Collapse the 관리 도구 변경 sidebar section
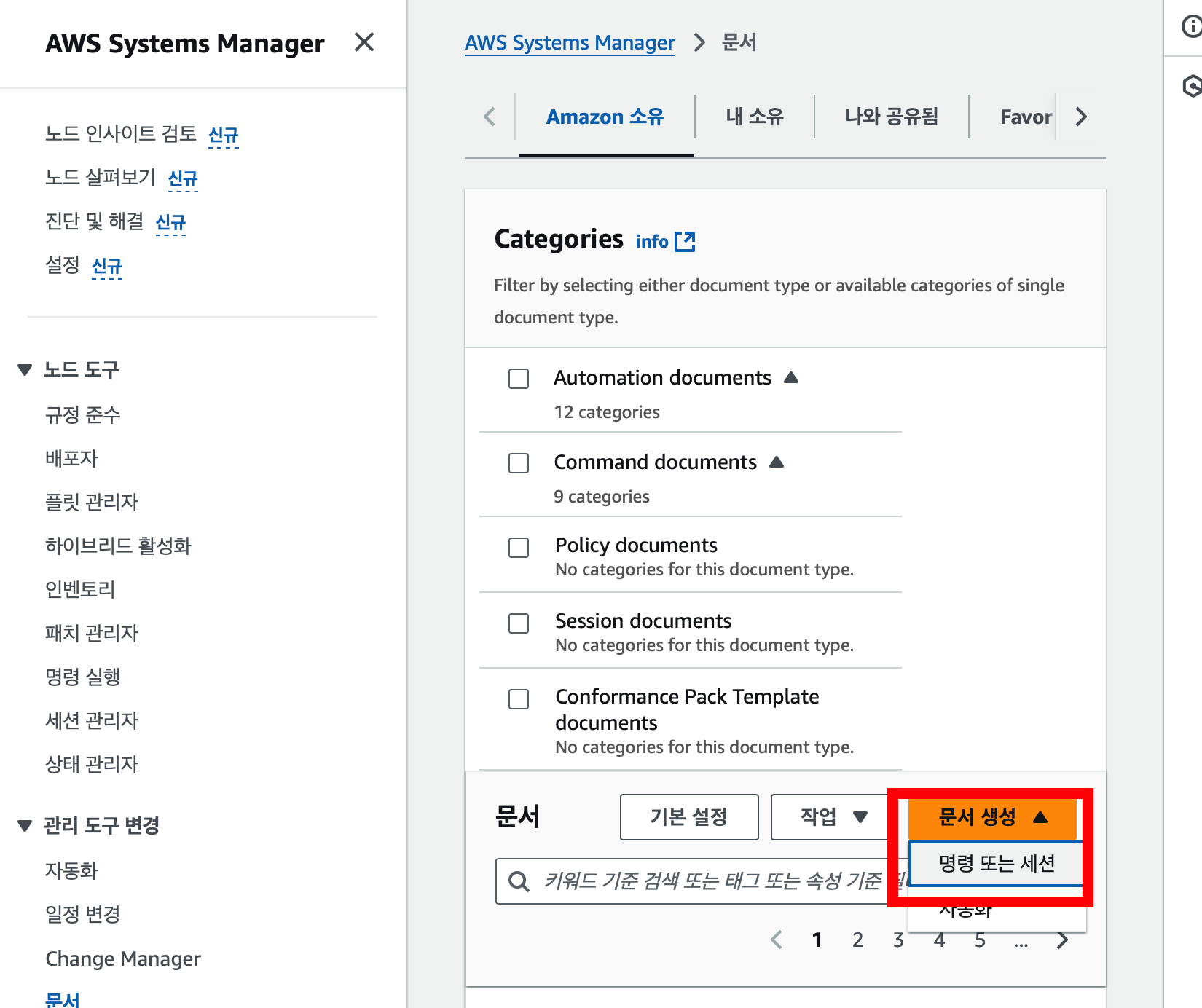This screenshot has height=1008, width=1202. tap(25, 826)
